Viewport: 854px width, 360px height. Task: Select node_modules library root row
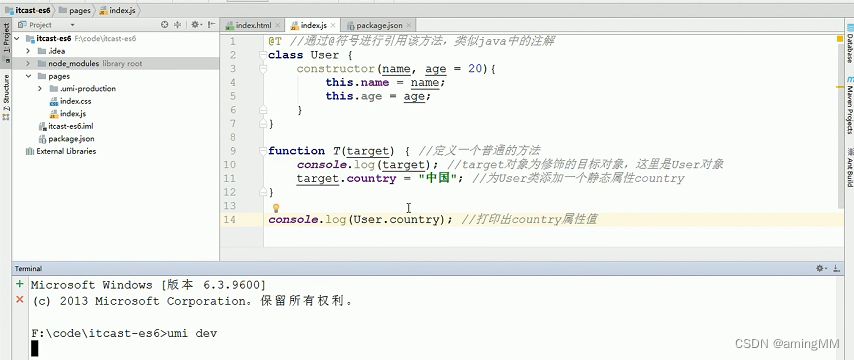115,64
